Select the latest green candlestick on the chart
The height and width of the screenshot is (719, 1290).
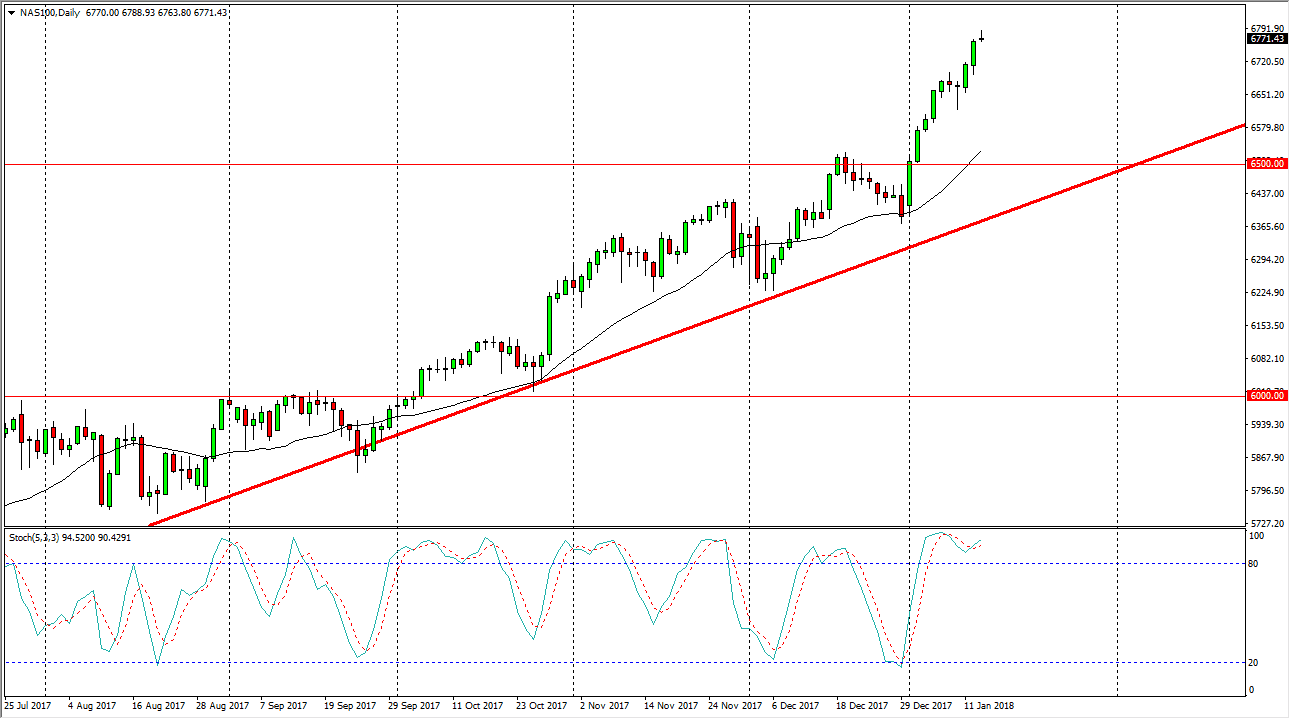[971, 55]
